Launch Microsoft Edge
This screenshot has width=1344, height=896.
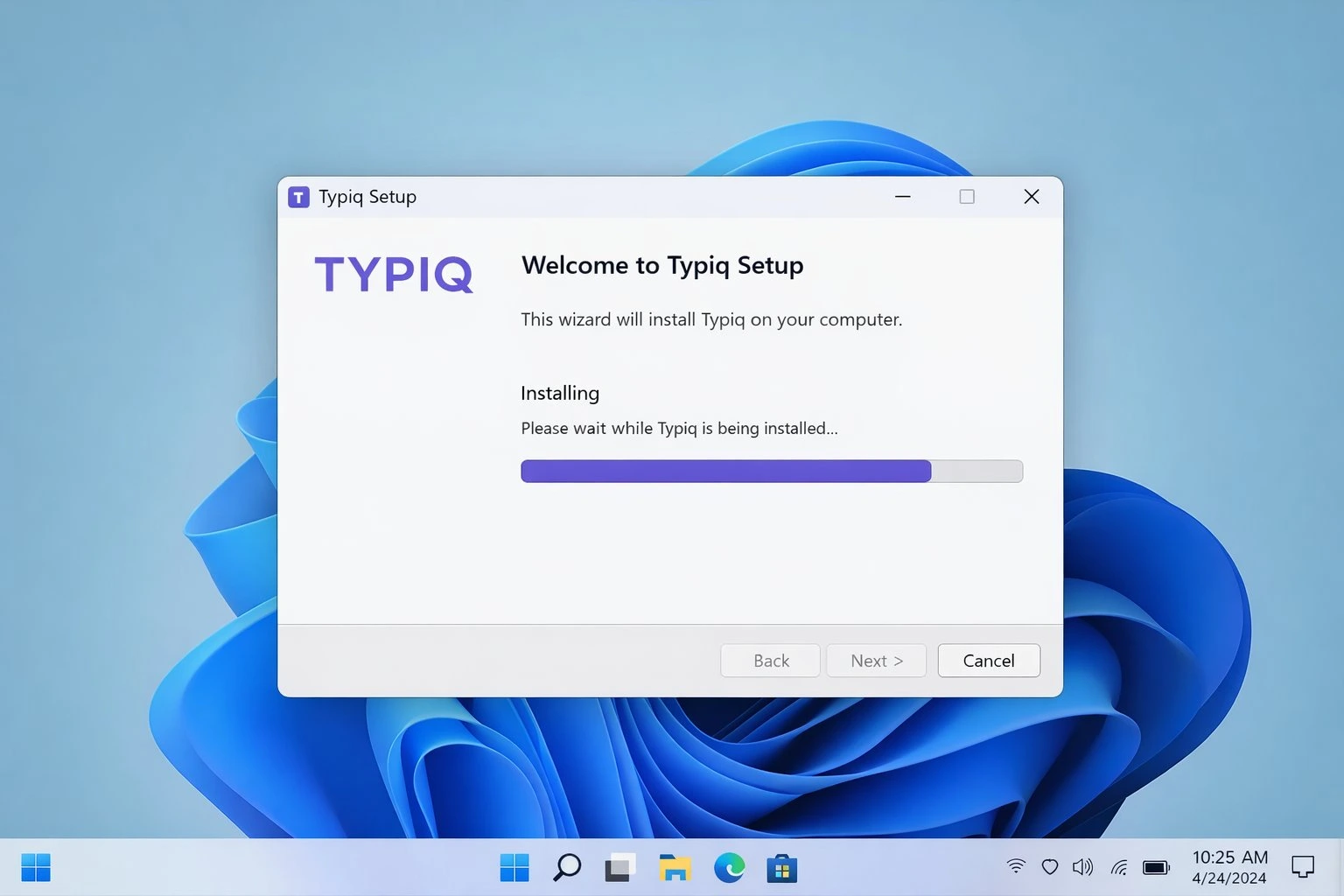click(x=729, y=867)
